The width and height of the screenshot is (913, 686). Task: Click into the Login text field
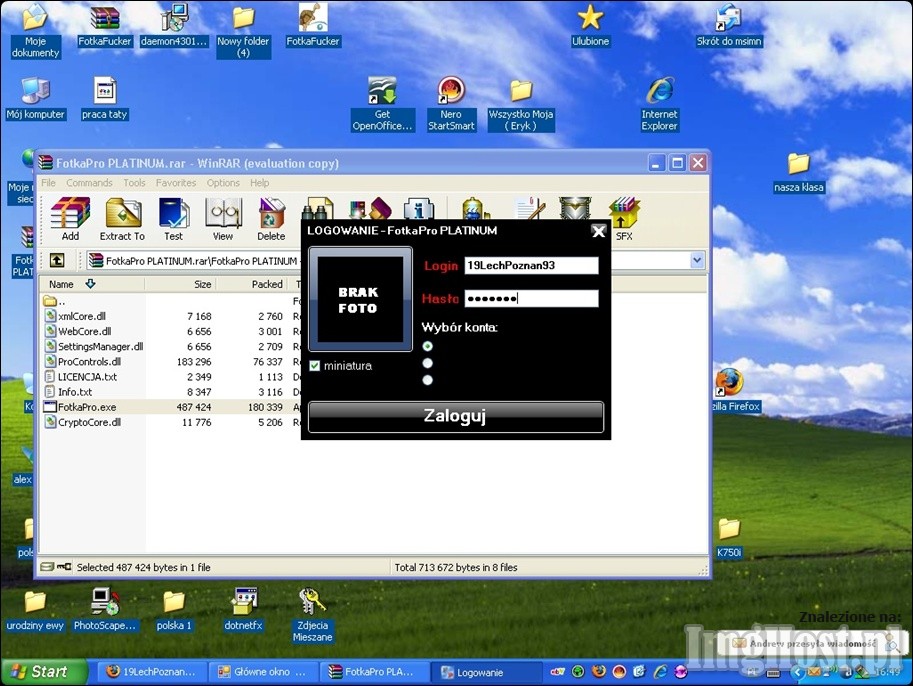click(531, 266)
